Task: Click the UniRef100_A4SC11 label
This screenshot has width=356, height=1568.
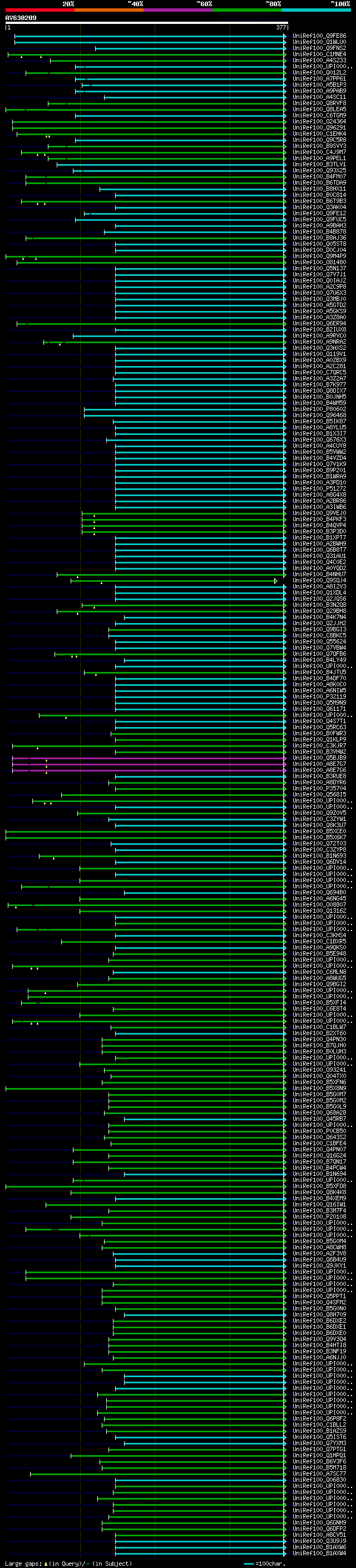Action: (319, 97)
